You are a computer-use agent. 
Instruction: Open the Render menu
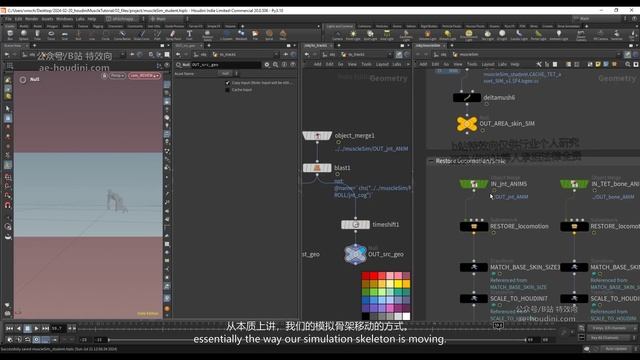pyautogui.click(x=31, y=19)
